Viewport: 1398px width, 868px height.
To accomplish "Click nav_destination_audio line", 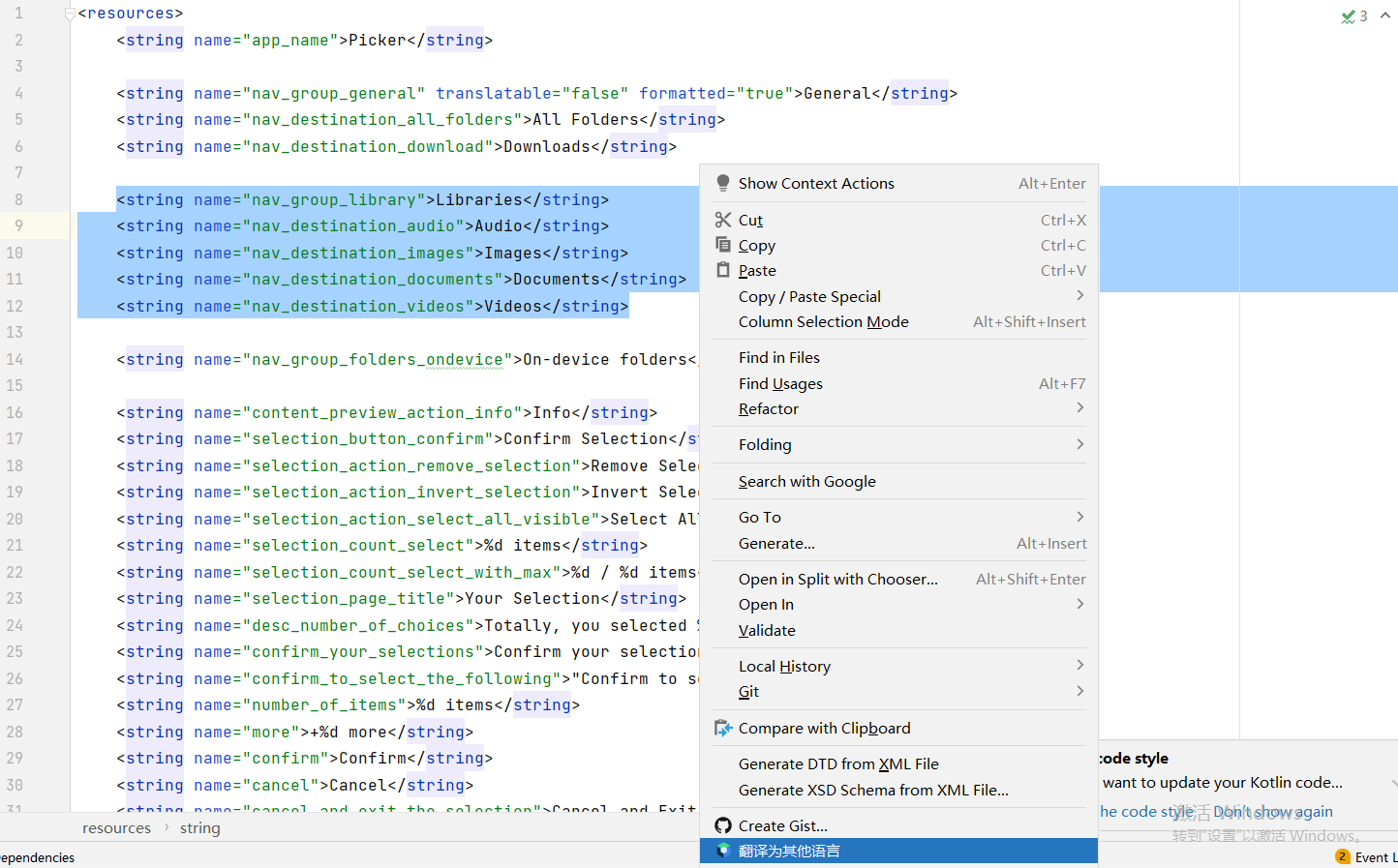I will [x=363, y=225].
